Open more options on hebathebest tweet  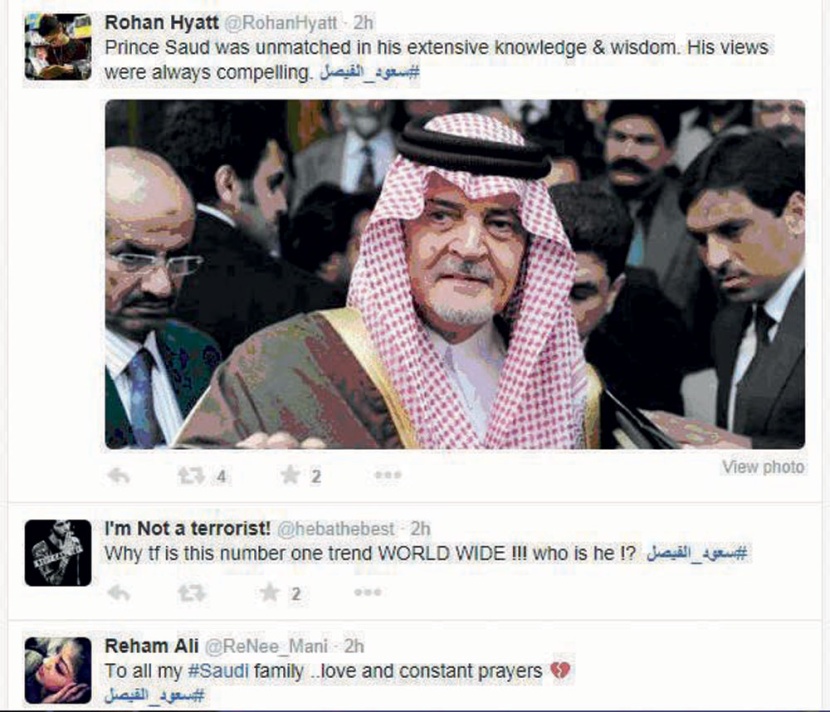coord(367,592)
